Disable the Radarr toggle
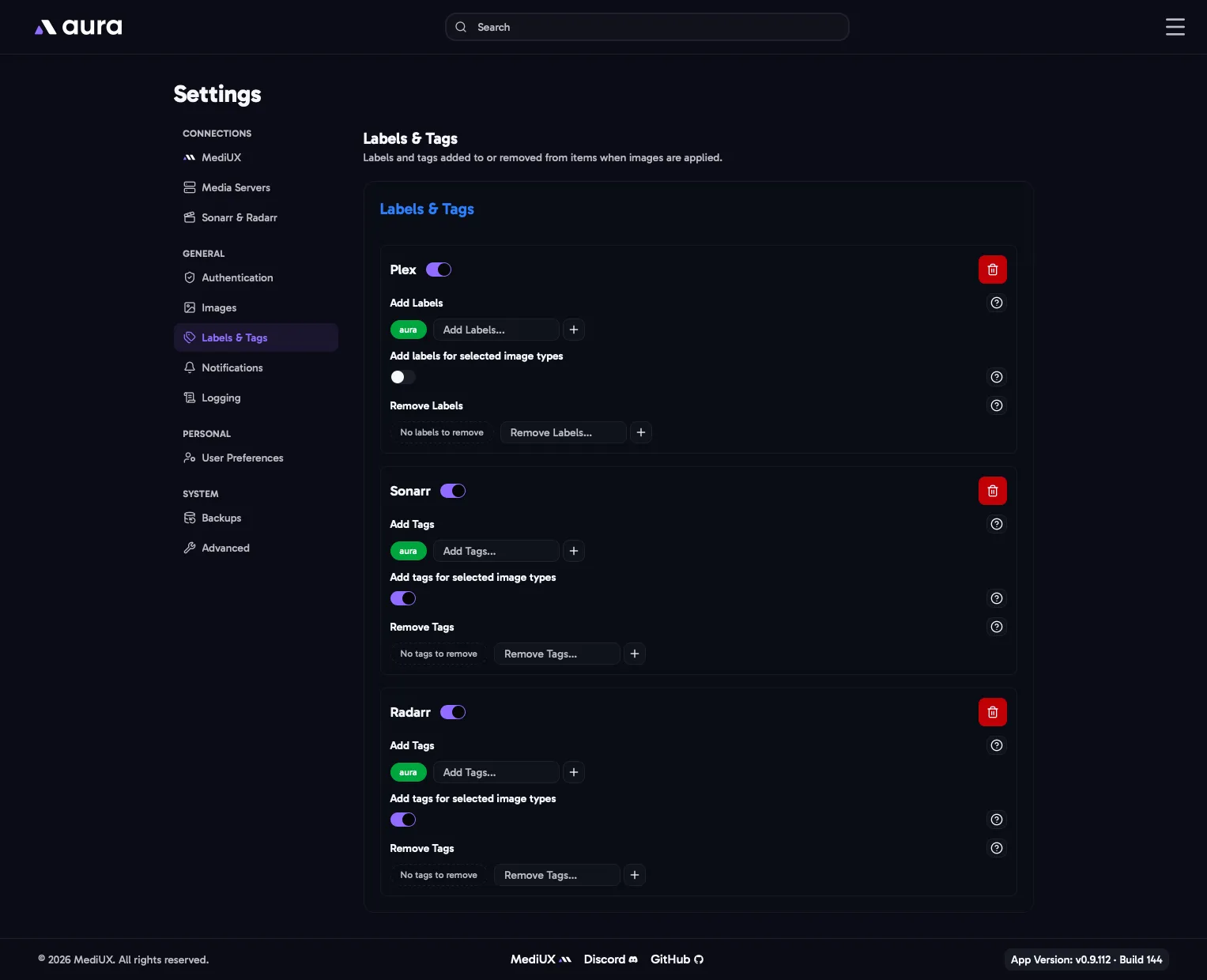Image resolution: width=1207 pixels, height=980 pixels. coord(453,712)
